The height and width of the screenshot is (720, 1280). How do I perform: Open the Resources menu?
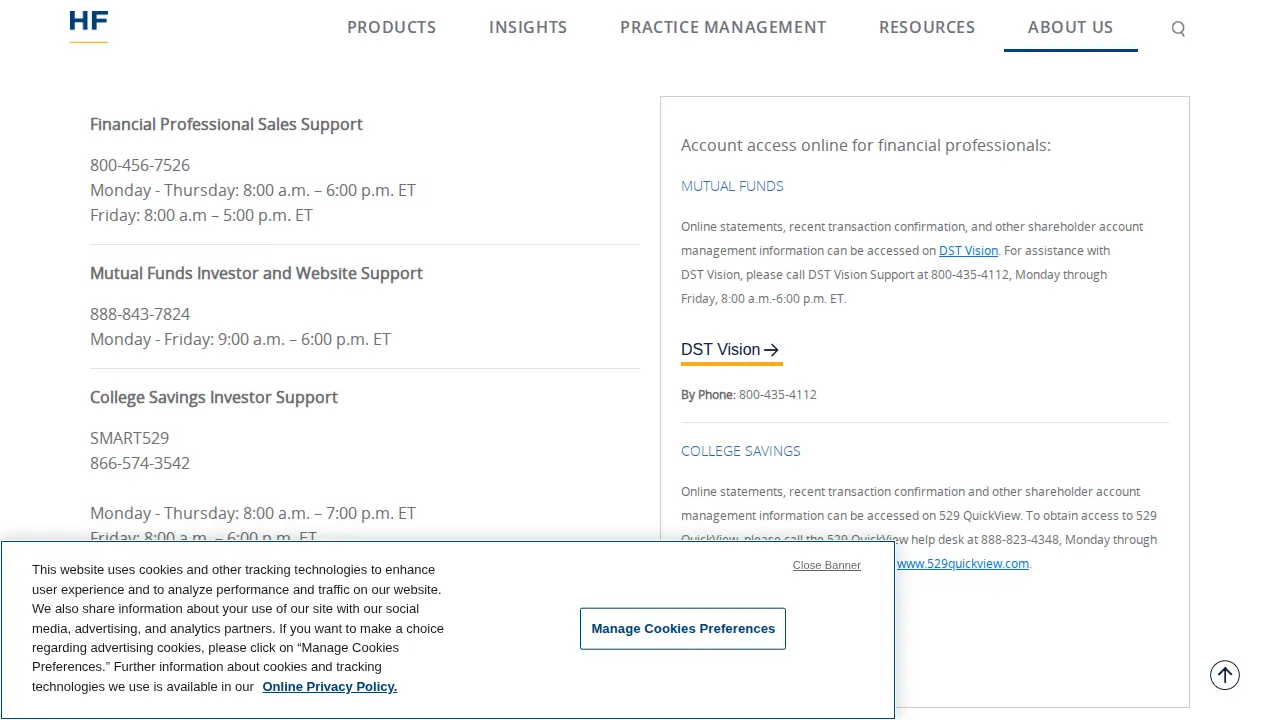tap(927, 27)
